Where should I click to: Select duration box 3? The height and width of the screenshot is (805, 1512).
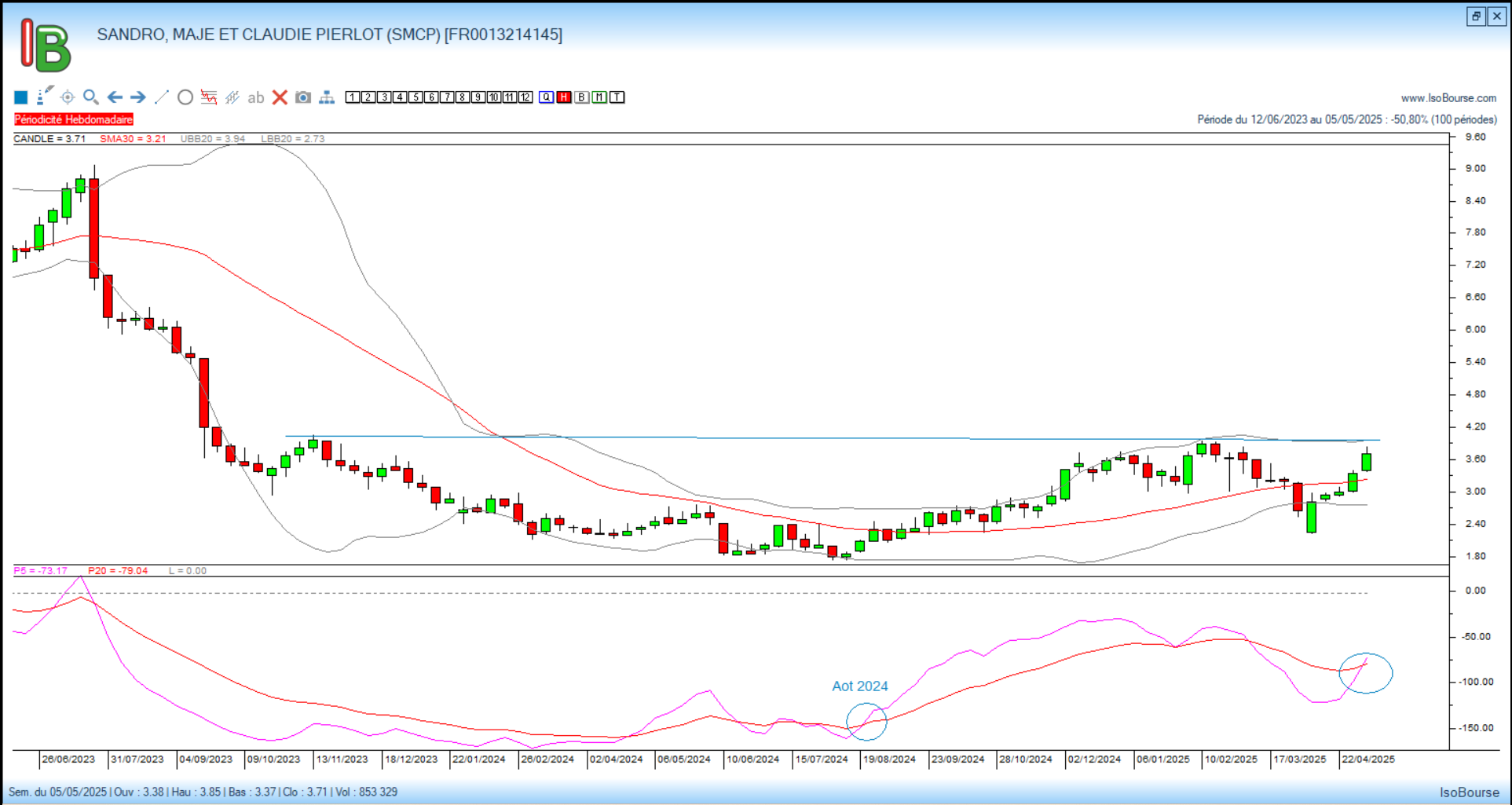tap(383, 97)
